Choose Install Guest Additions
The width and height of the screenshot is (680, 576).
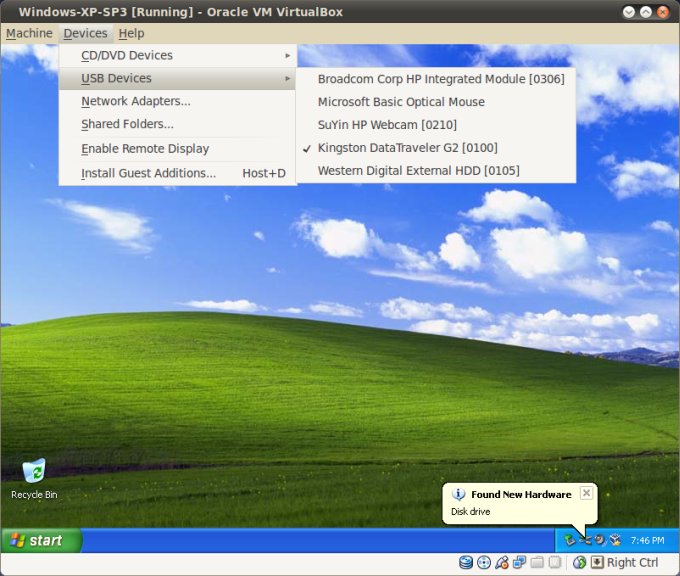point(177,173)
